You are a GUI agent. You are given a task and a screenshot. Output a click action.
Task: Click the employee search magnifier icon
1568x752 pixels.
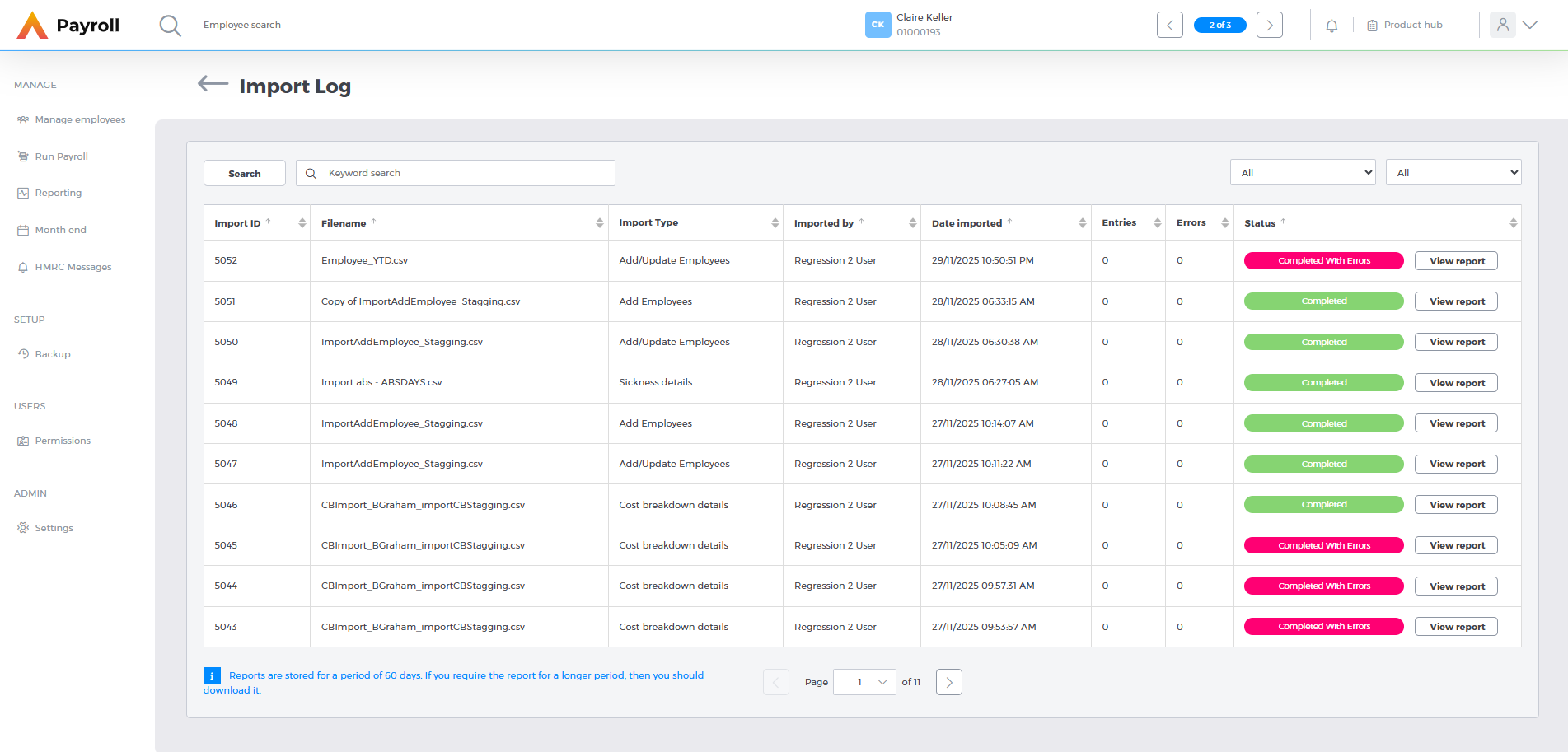click(x=170, y=26)
